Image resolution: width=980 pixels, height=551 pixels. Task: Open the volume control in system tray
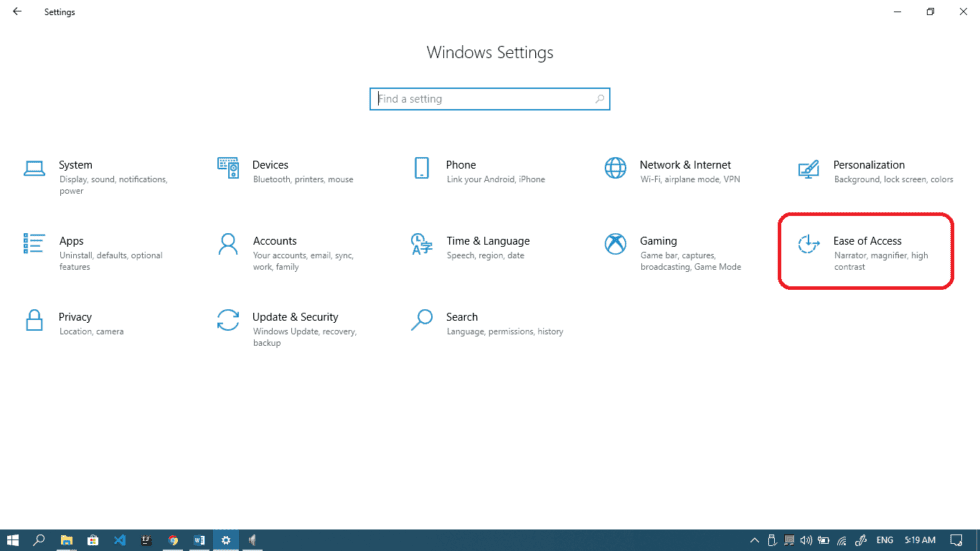[806, 540]
